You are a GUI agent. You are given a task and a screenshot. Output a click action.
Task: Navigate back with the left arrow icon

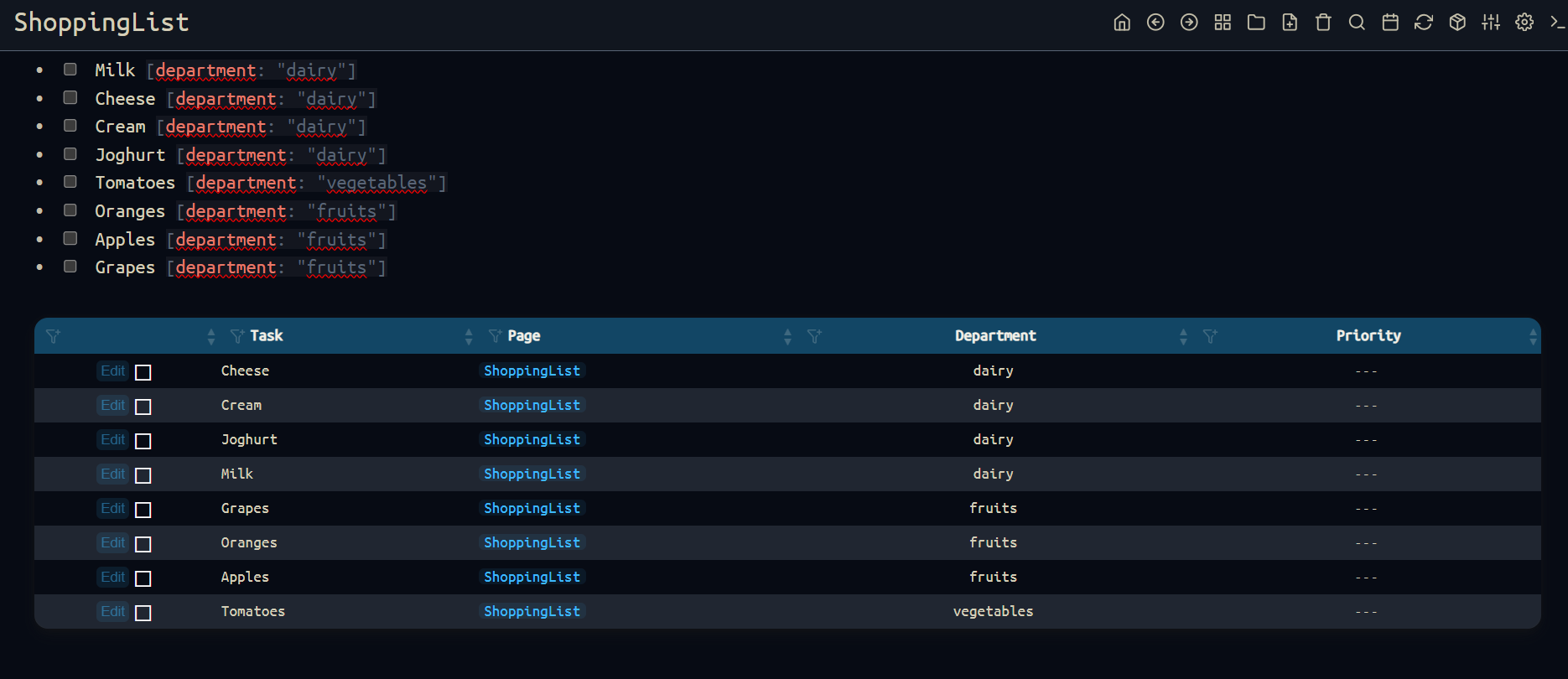[x=1155, y=23]
